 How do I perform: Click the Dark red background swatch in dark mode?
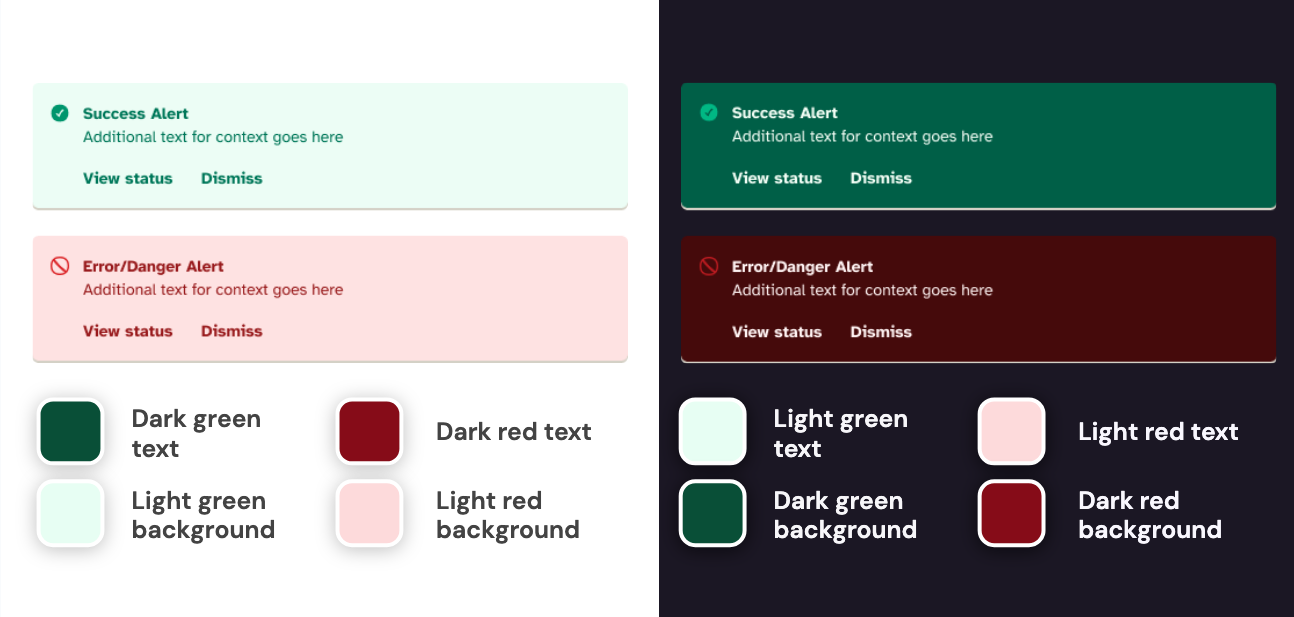click(x=1011, y=513)
